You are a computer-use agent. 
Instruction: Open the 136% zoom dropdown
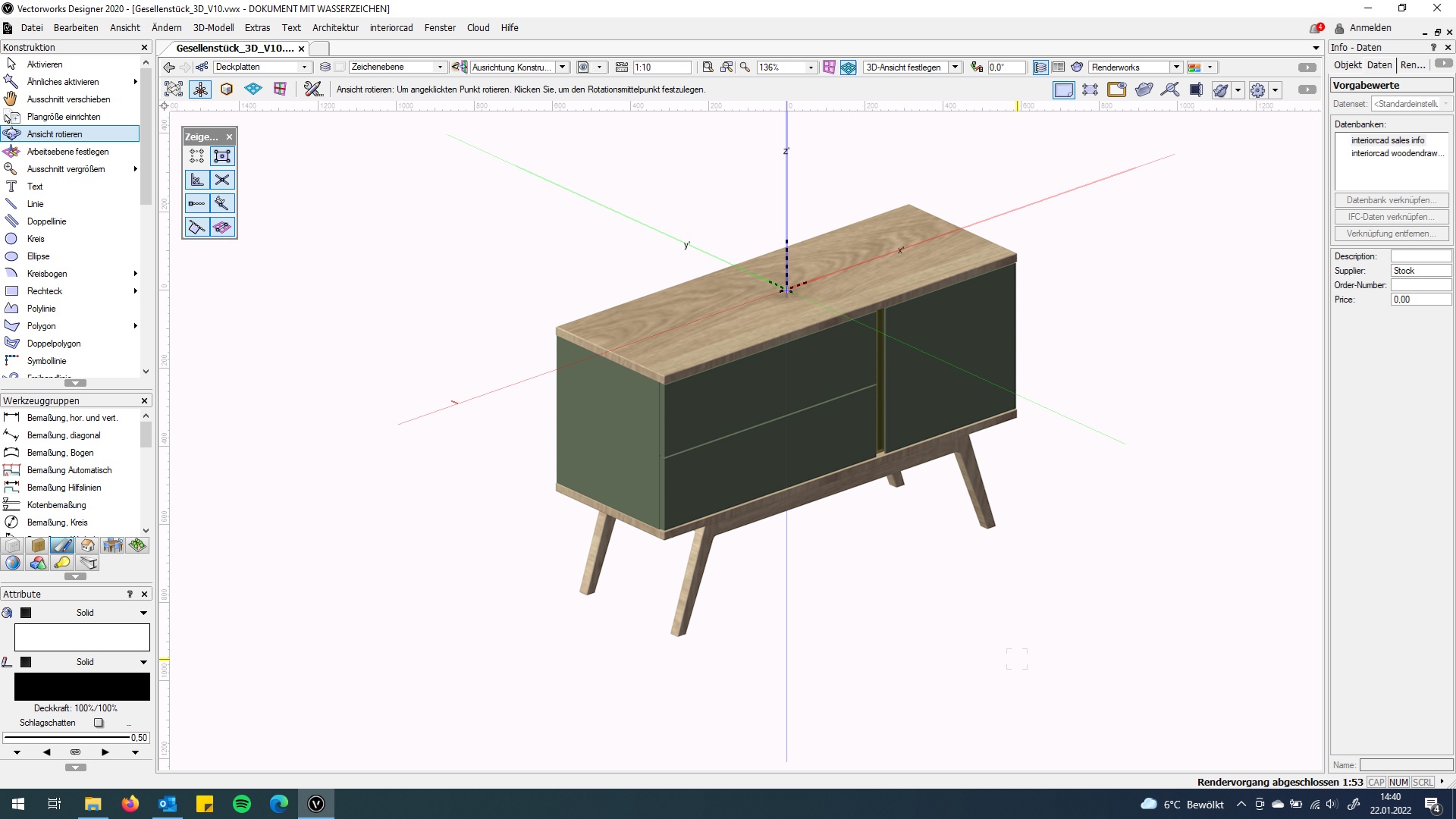pos(787,67)
